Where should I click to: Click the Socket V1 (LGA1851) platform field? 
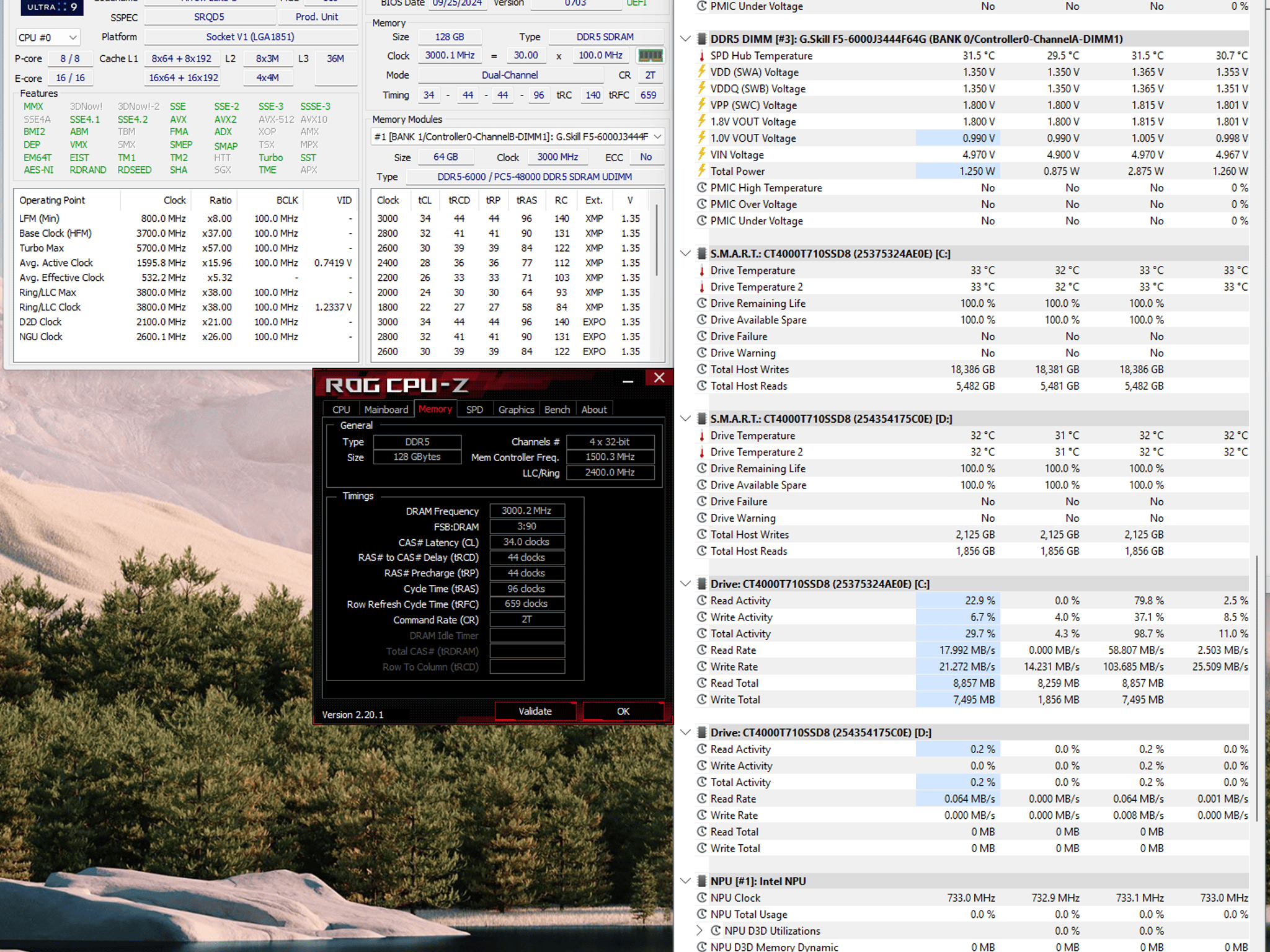(251, 37)
